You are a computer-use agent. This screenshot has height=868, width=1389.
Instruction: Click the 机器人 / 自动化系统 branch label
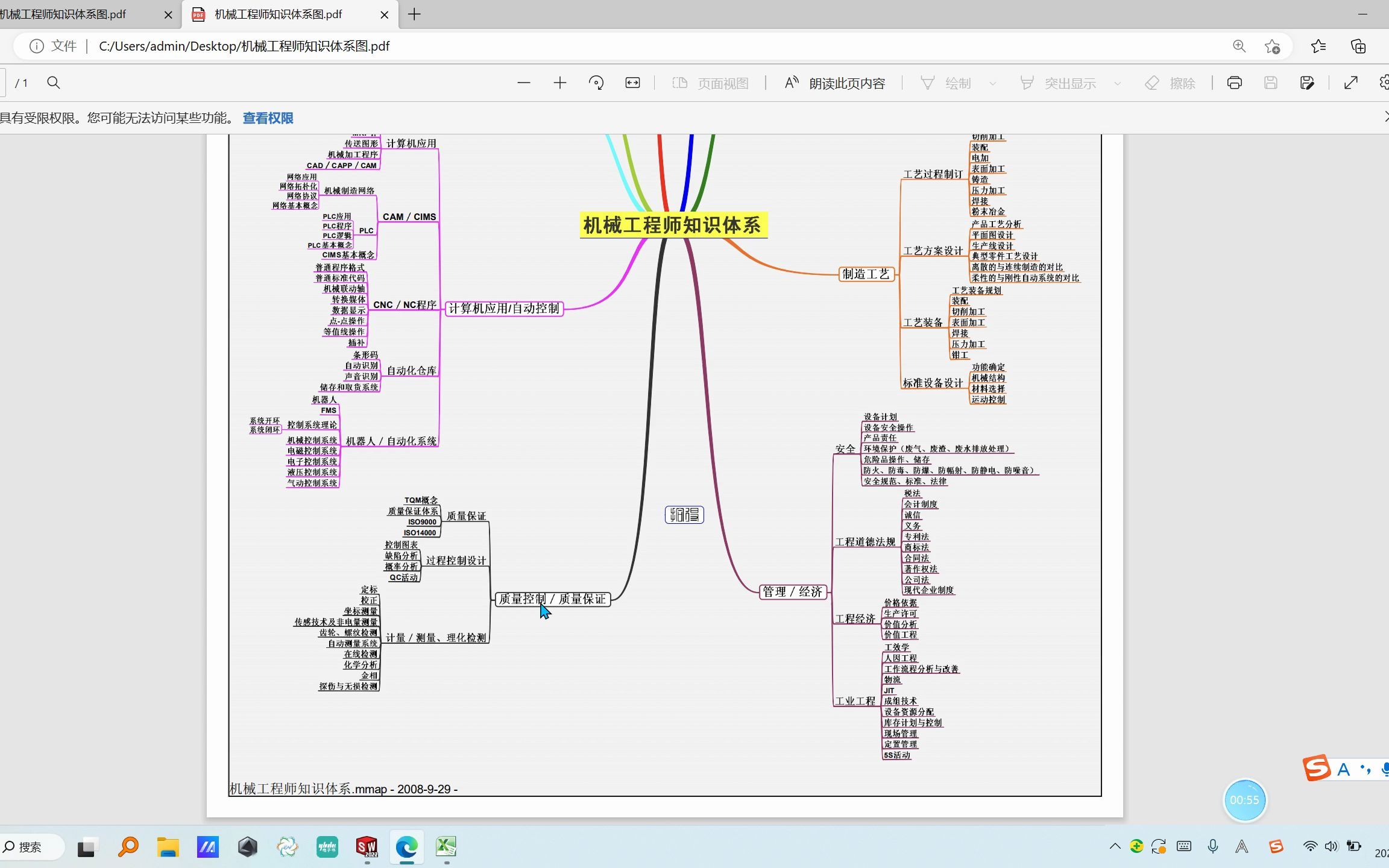click(391, 441)
